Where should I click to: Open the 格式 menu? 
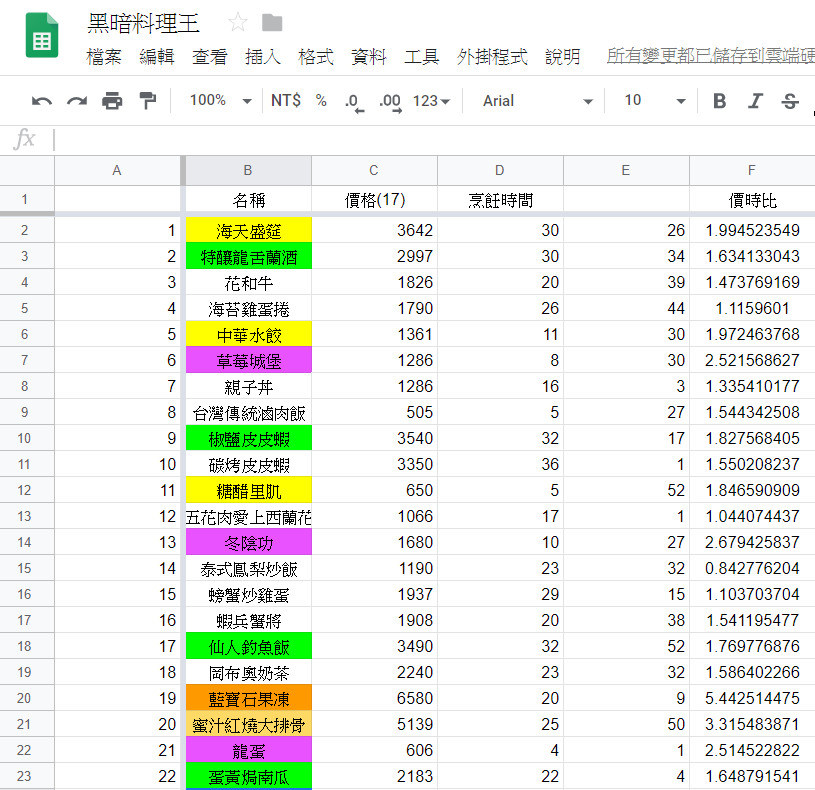pyautogui.click(x=316, y=56)
